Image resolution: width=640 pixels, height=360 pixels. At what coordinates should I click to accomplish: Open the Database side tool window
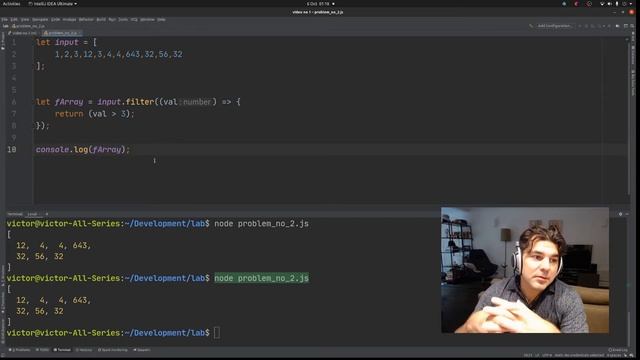coord(633,55)
